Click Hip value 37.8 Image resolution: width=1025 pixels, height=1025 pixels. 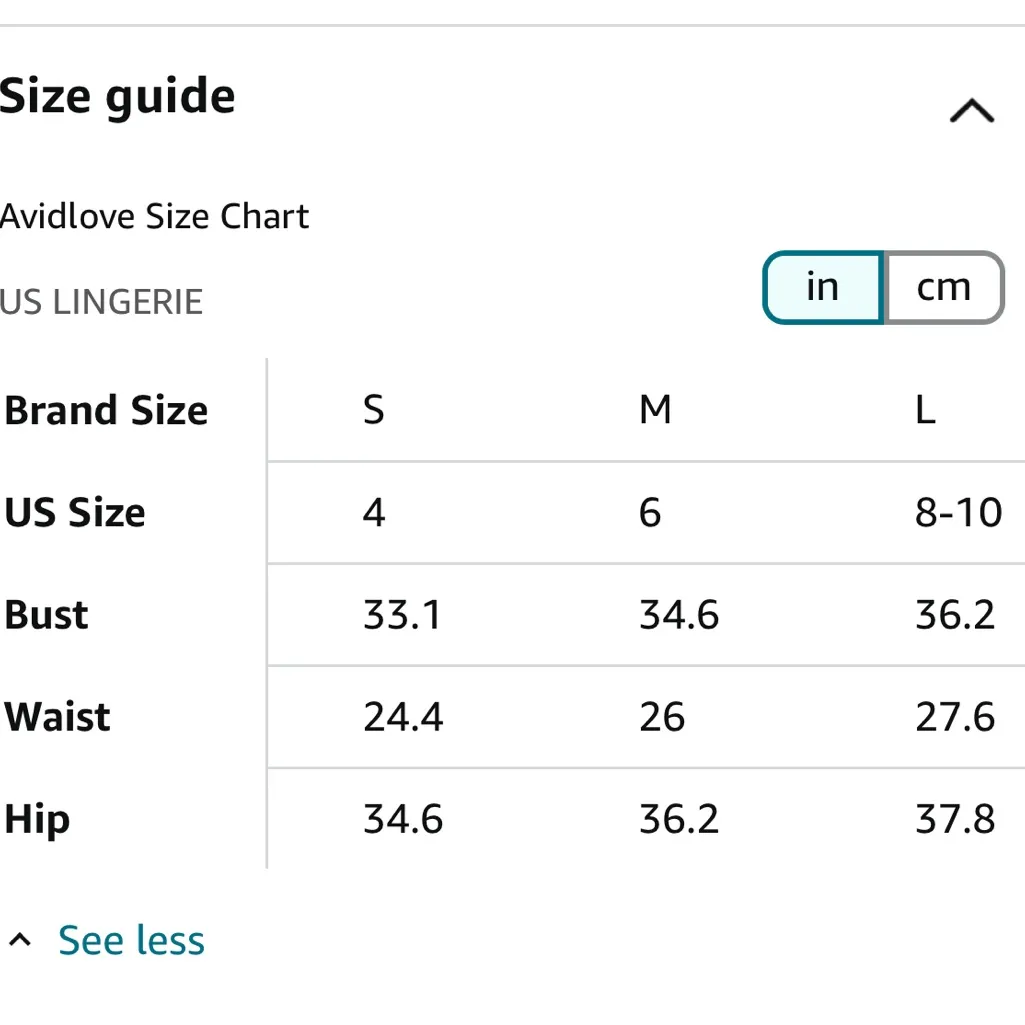[x=955, y=820]
